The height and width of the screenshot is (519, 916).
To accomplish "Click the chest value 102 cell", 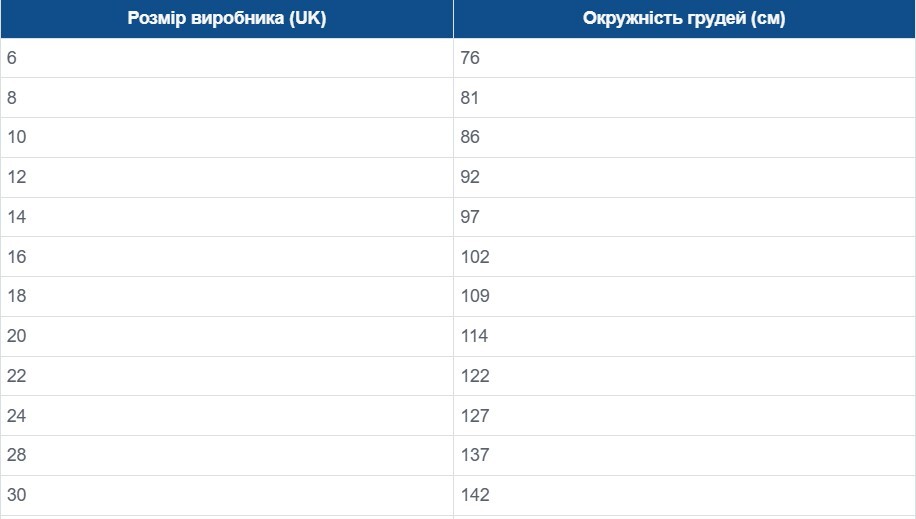I will coord(475,257).
